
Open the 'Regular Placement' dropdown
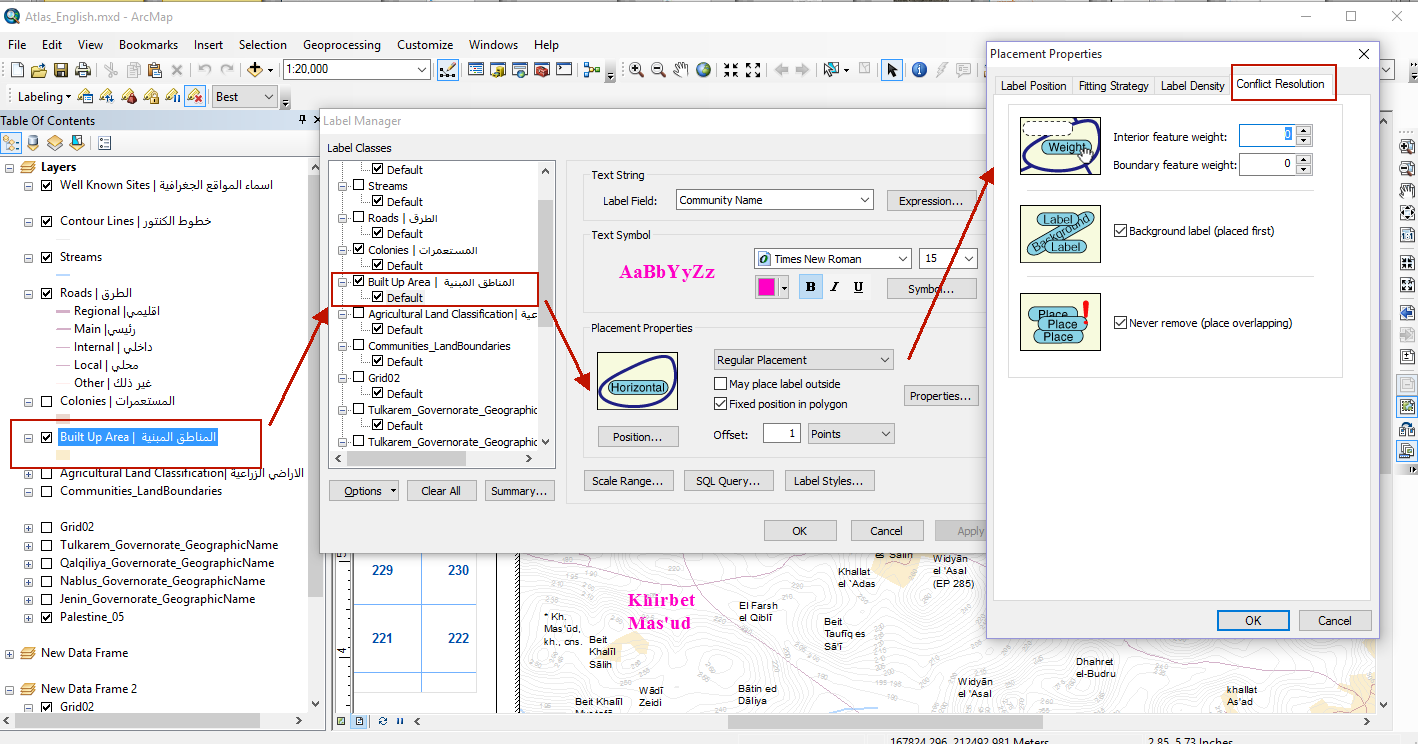point(884,360)
